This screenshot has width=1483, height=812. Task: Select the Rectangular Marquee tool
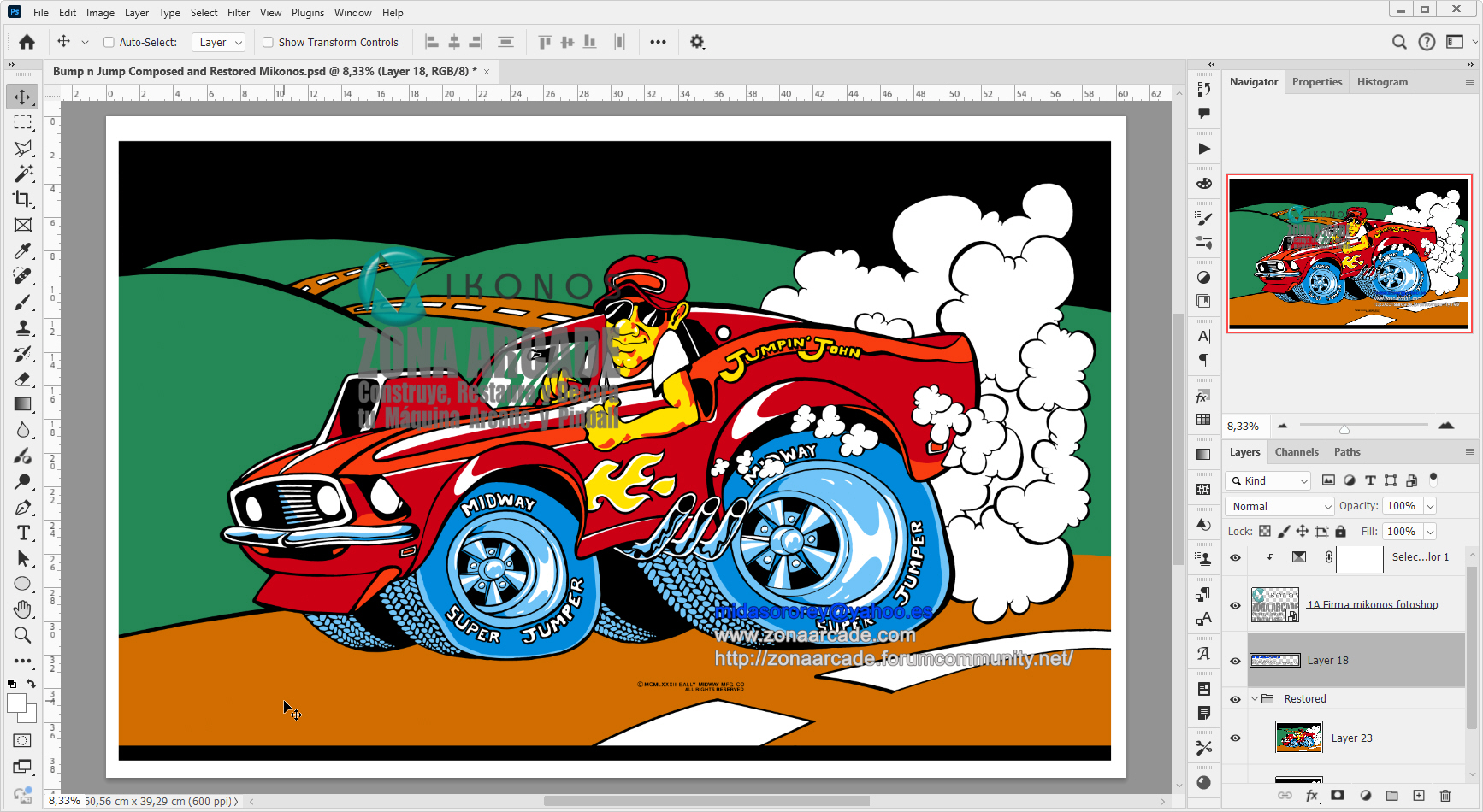coord(23,122)
